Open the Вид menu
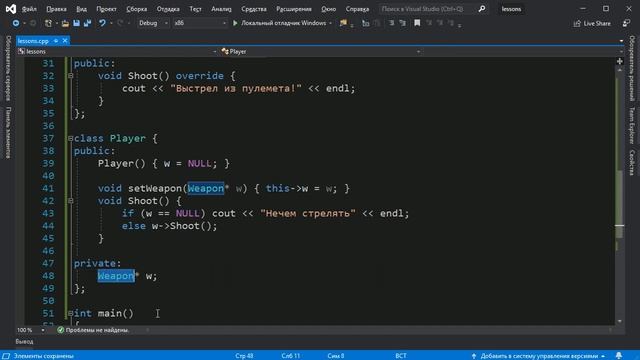 pyautogui.click(x=81, y=9)
